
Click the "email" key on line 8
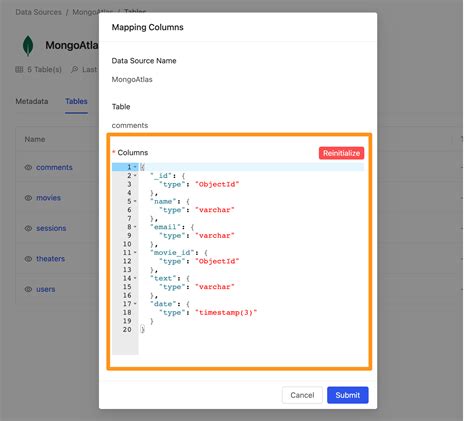(165, 227)
